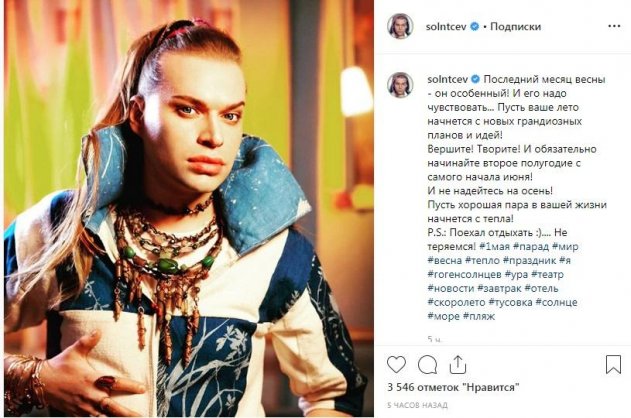The image size is (631, 418).
Task: Click the main post photo
Action: click(x=189, y=208)
